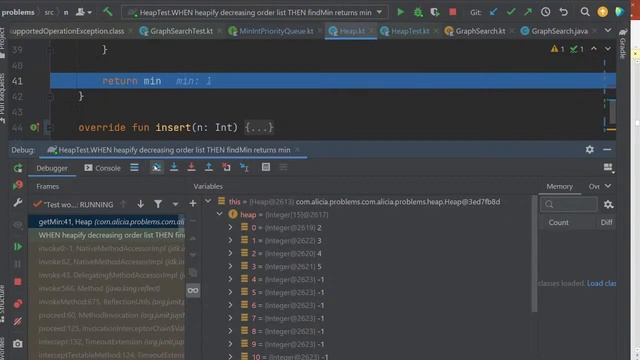This screenshot has width=640, height=360.
Task: Click the Count column header
Action: [558, 222]
